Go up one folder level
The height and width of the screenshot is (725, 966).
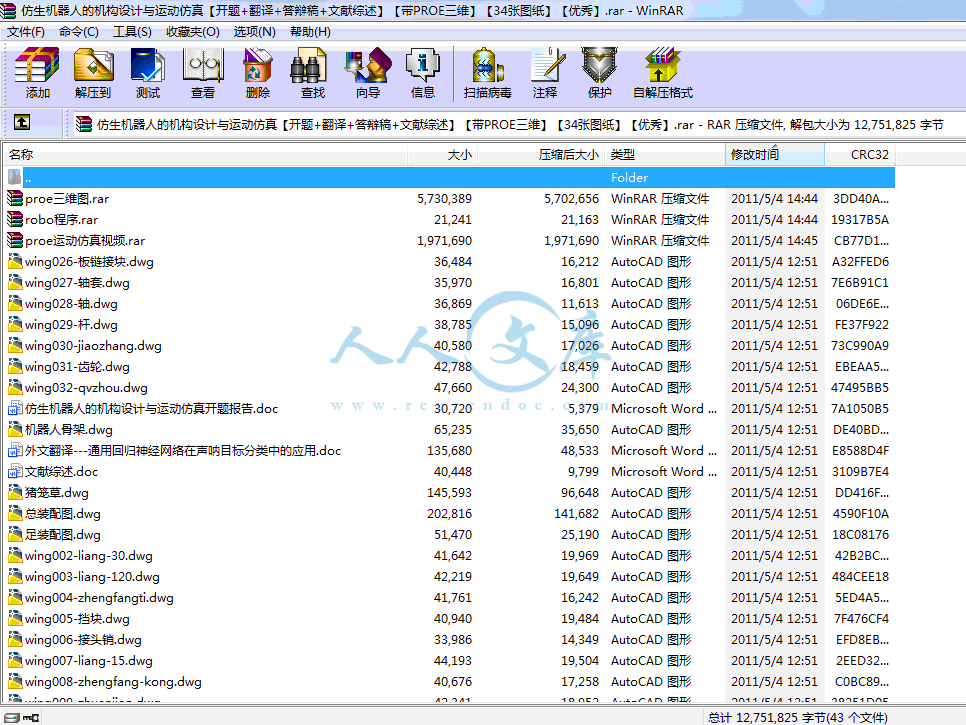point(22,123)
